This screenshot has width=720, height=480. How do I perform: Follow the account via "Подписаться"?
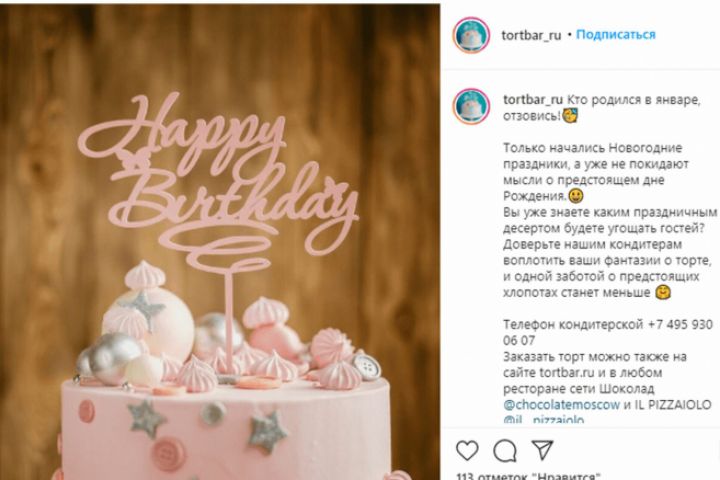(616, 34)
